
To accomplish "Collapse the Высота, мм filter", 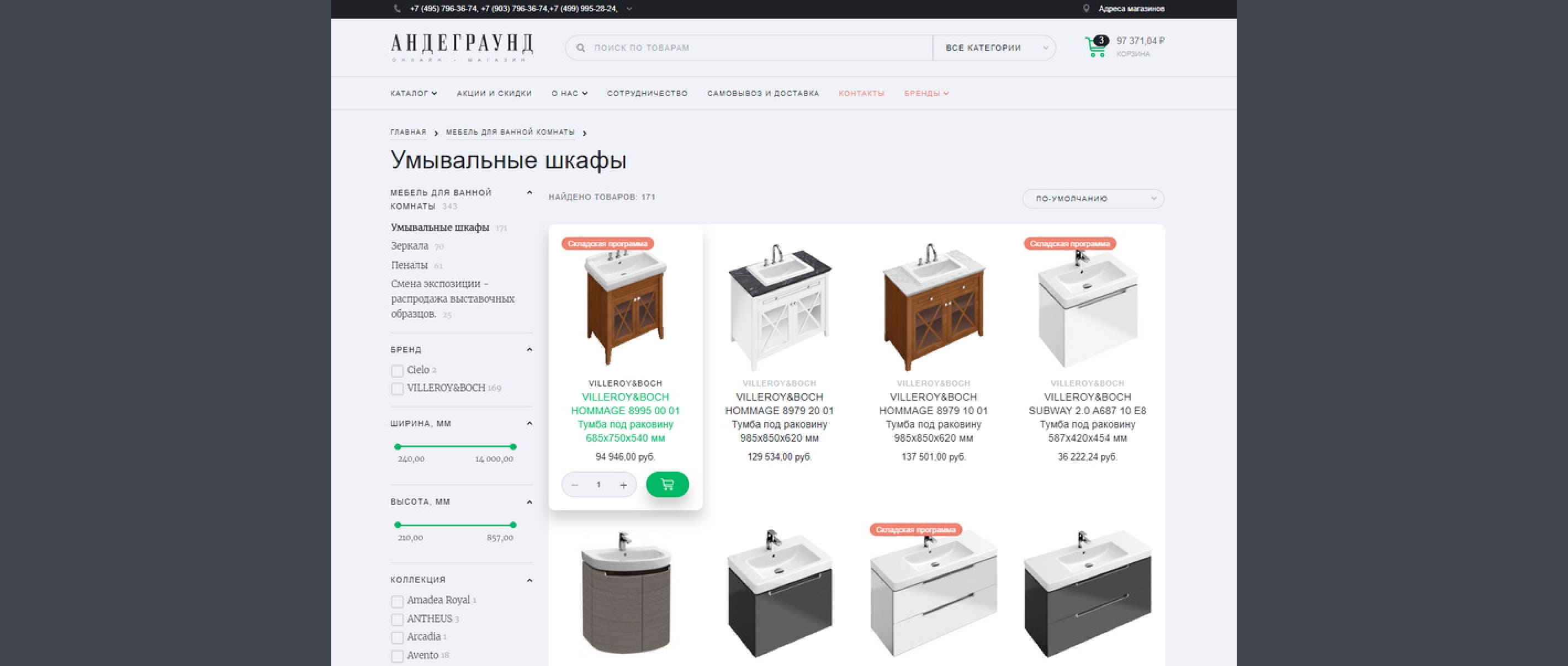I will (529, 501).
